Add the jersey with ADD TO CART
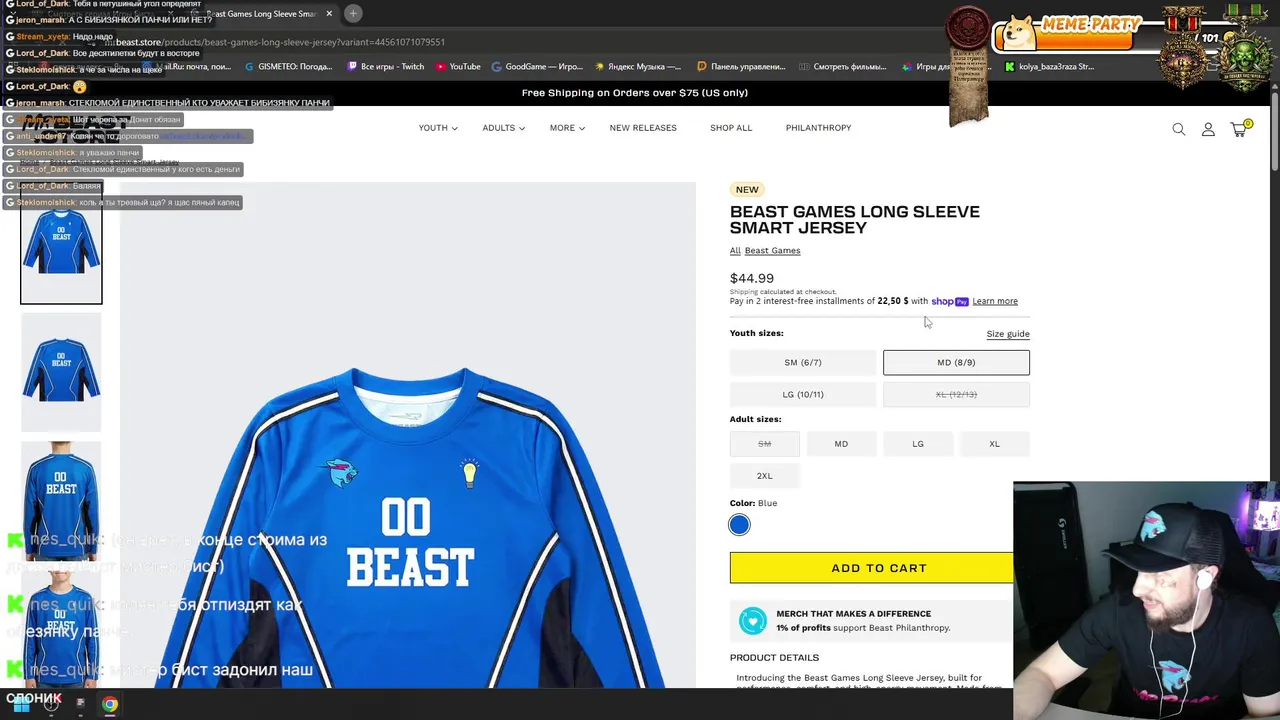The image size is (1280, 720). click(872, 568)
